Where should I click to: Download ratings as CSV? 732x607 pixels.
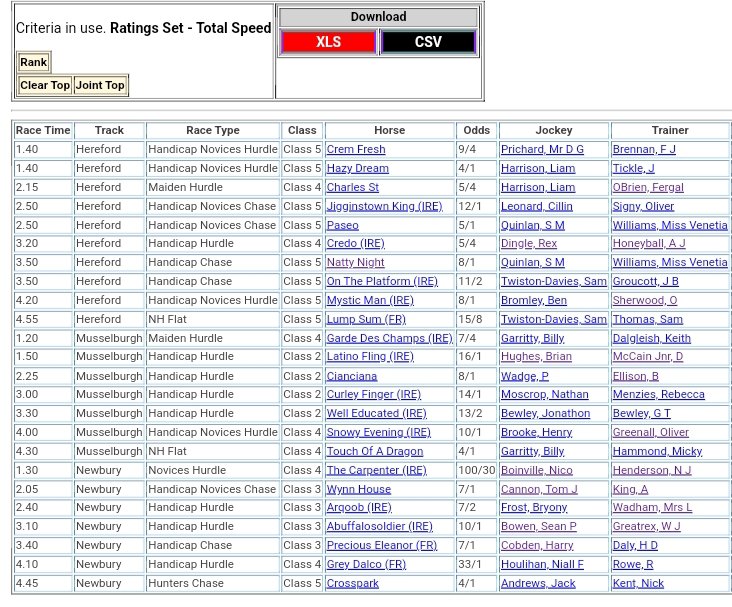pos(428,42)
